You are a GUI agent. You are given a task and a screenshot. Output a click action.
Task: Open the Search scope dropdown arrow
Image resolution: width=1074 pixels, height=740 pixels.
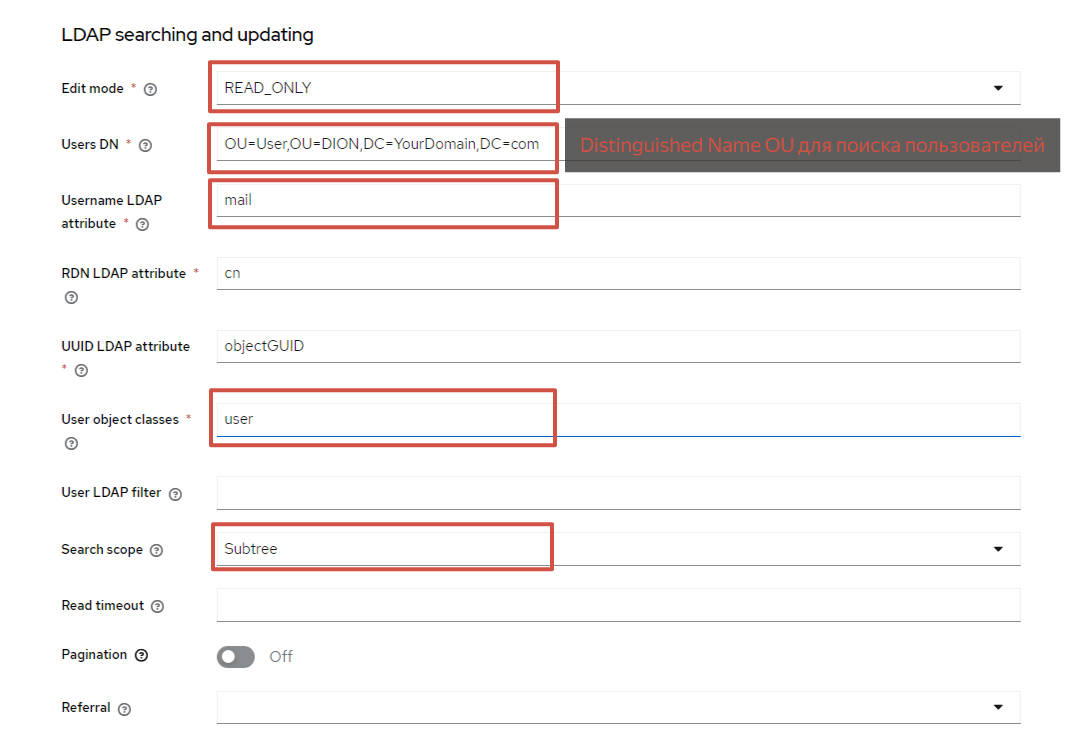998,549
